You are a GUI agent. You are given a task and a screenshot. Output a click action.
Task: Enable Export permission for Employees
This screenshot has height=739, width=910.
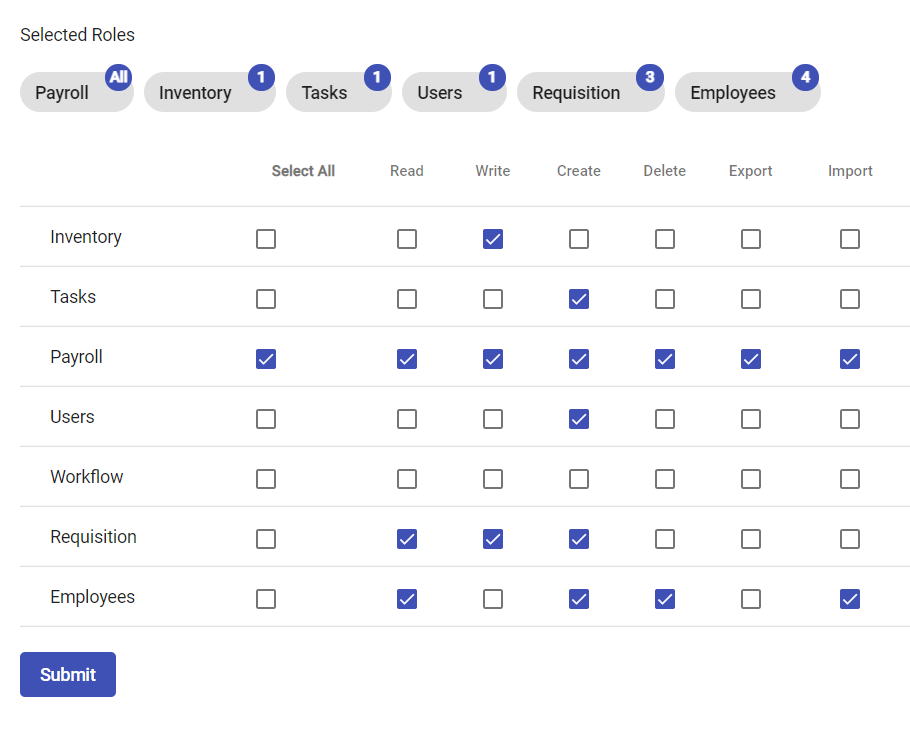pyautogui.click(x=751, y=599)
